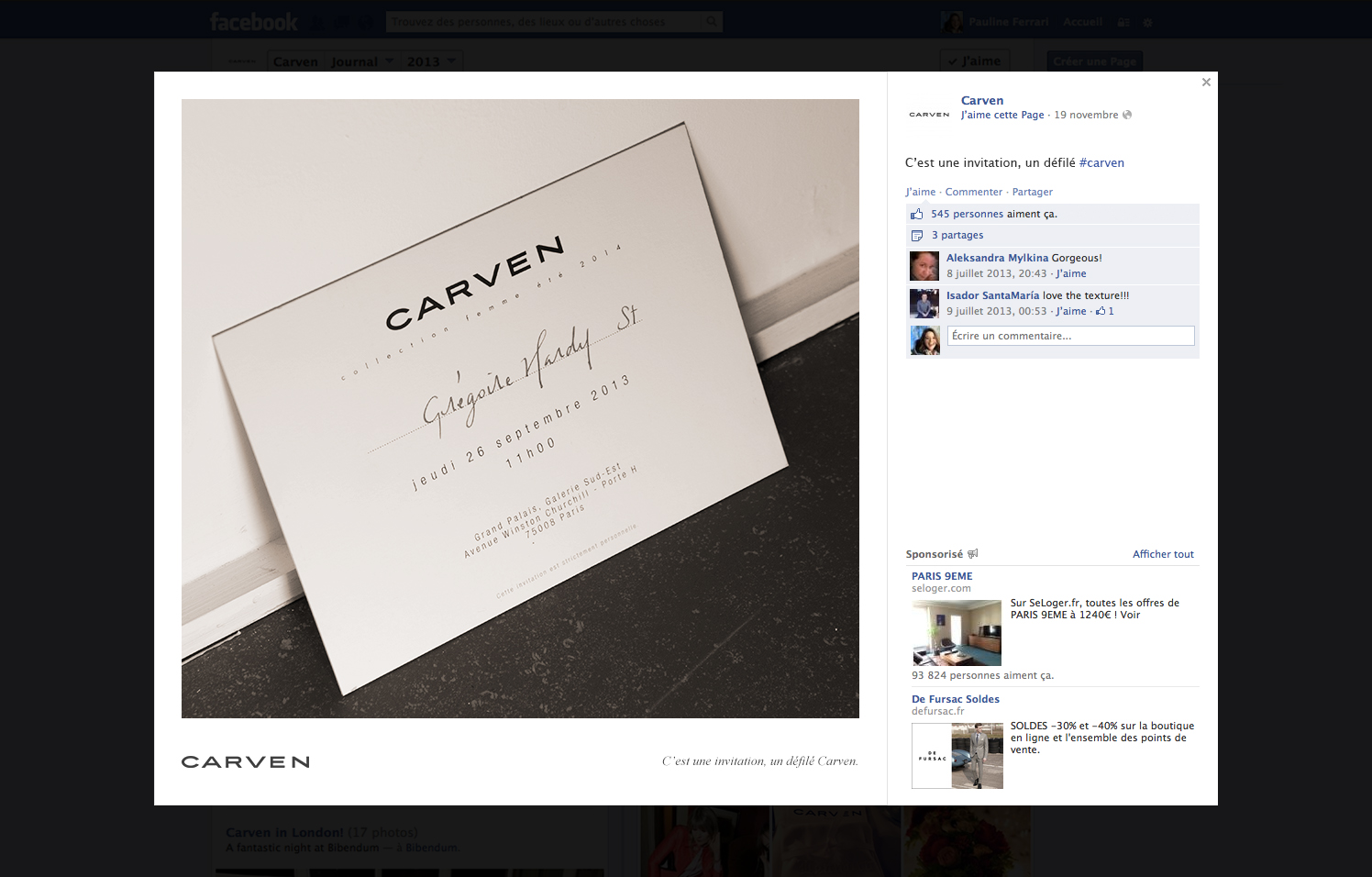Expand the post audience globe selector
The image size is (1372, 877).
click(1129, 114)
